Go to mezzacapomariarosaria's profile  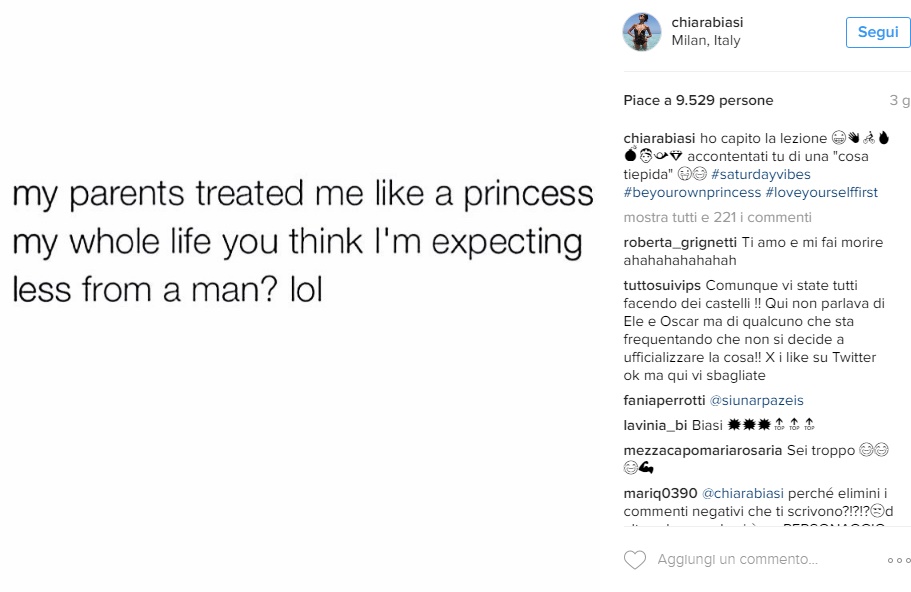[702, 450]
